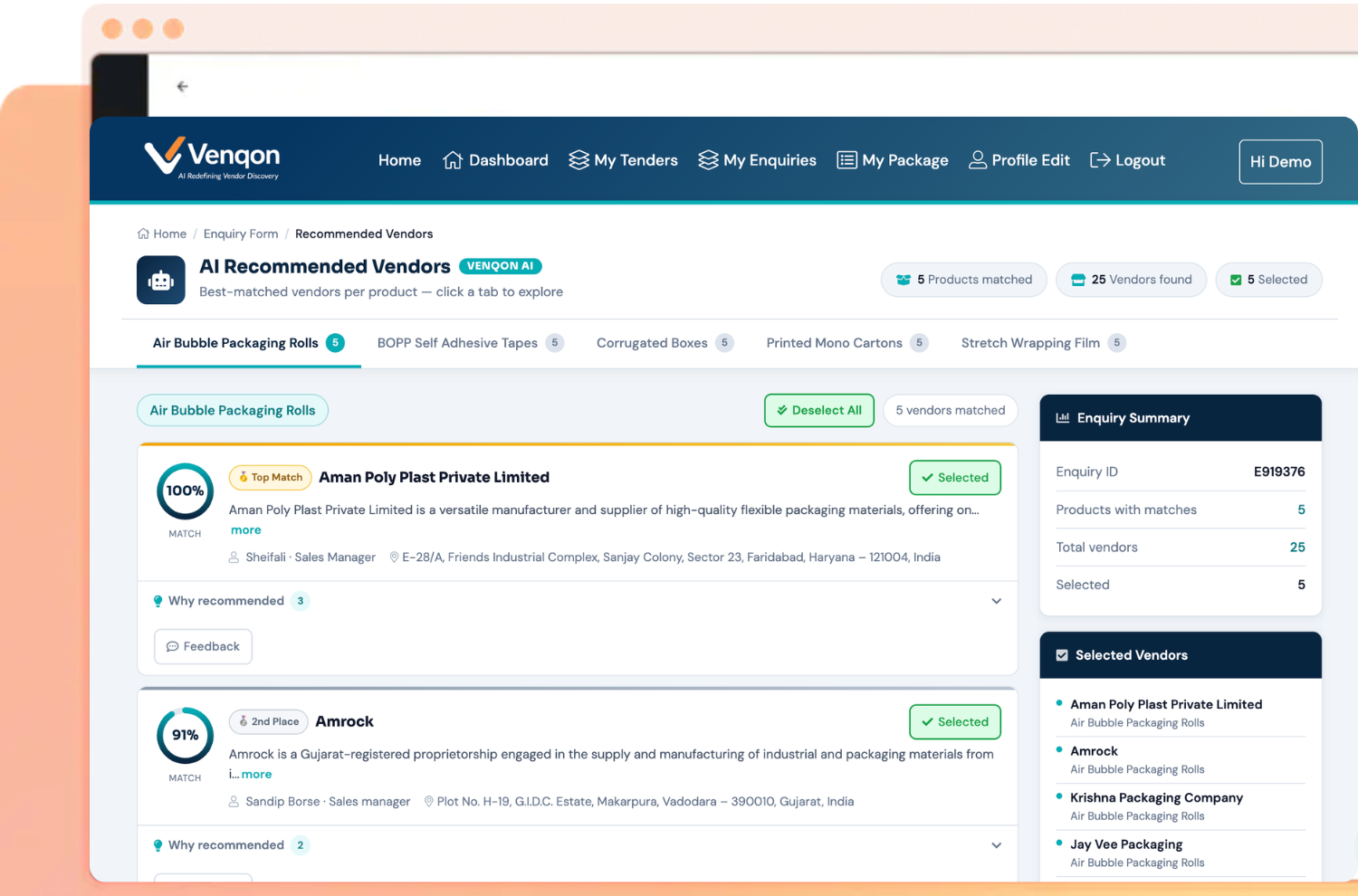Expand Why recommended for Aman Poly Plast

point(996,601)
